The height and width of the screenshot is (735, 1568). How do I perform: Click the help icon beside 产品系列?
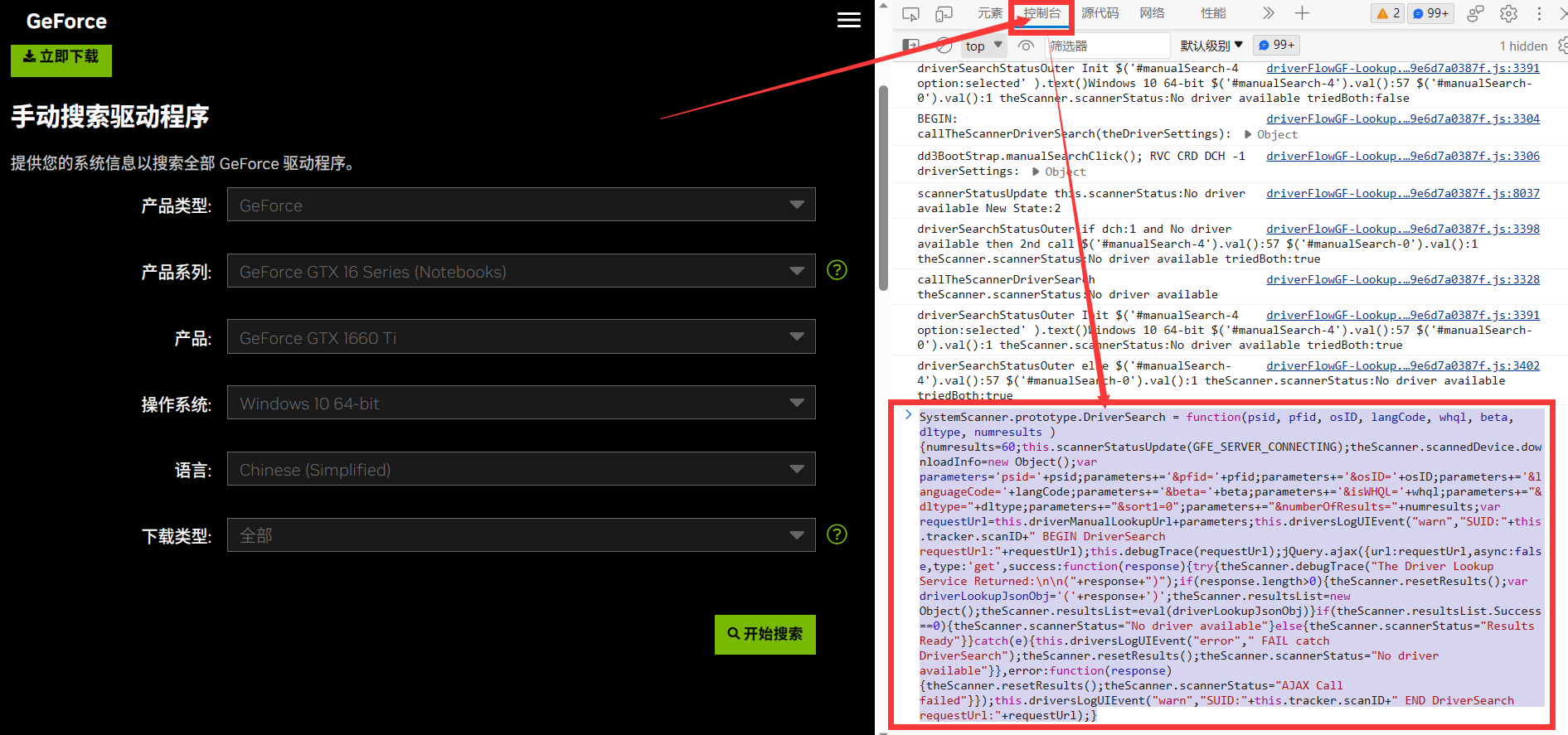pos(837,270)
